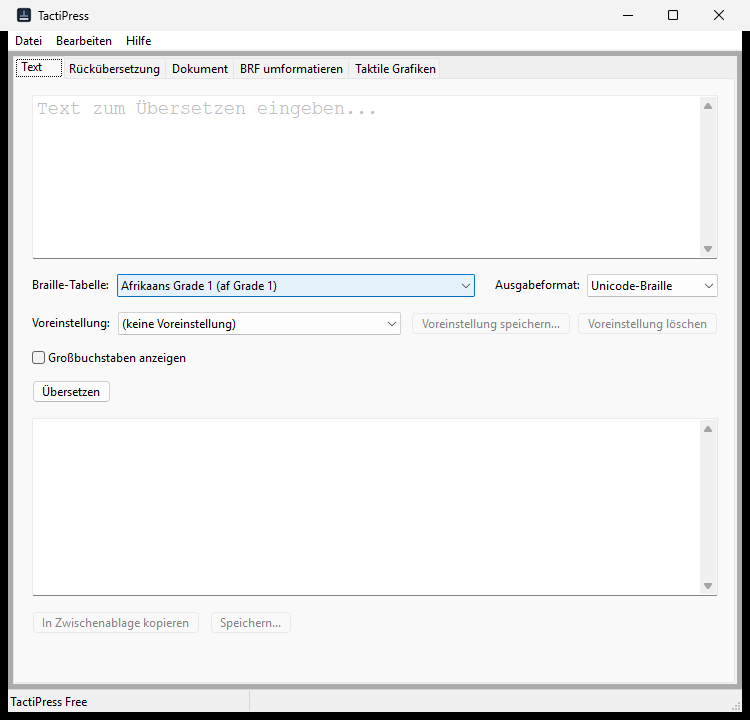Click Voreinstellung speichern button

click(x=491, y=324)
